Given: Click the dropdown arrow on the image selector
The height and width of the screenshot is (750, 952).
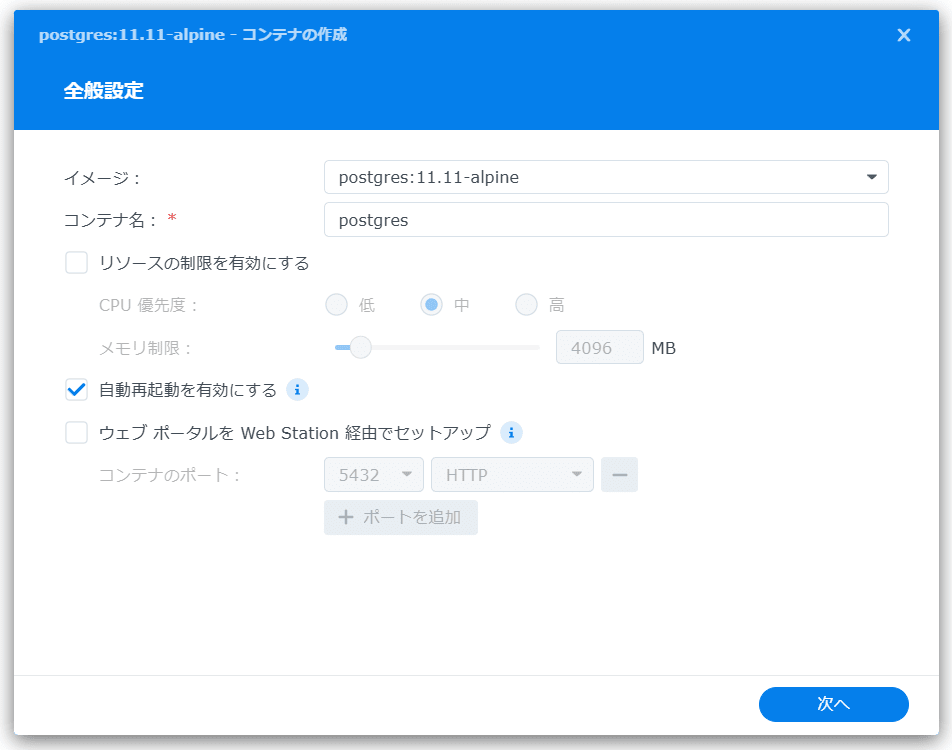Looking at the screenshot, I should 874,177.
